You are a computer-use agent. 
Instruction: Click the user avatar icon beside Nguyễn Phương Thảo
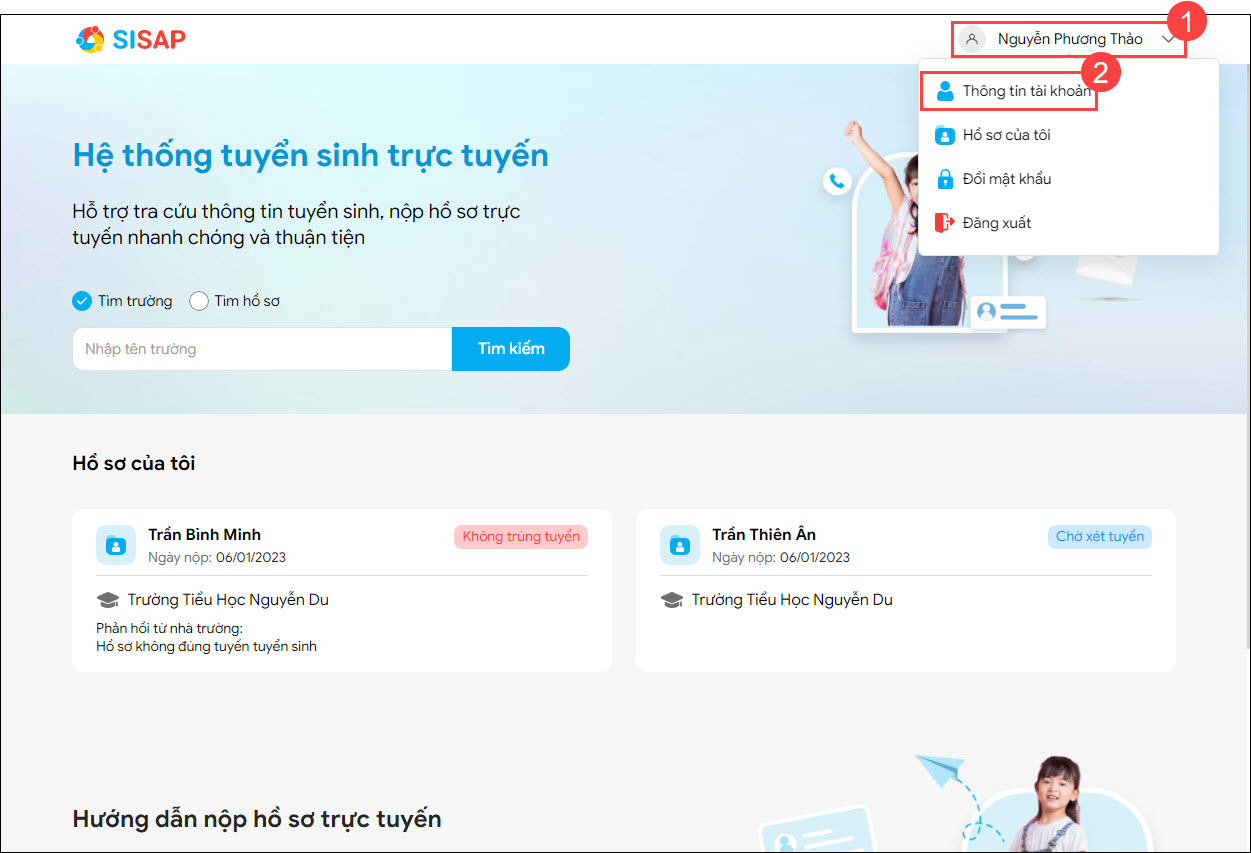coord(971,39)
